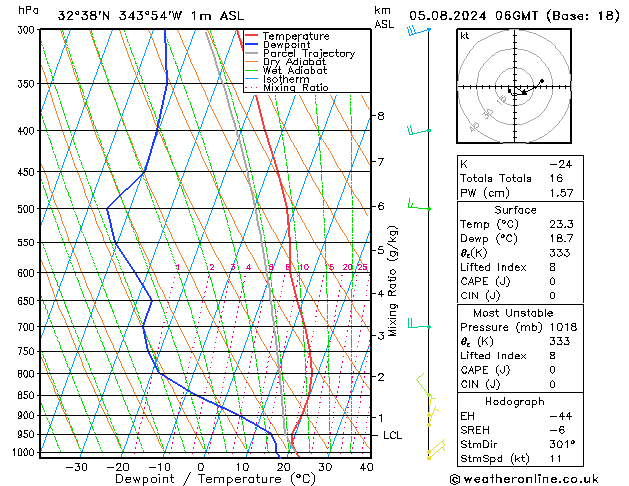The width and height of the screenshot is (629, 486).
Task: Click the copyright symbol beside weatheronline
Action: (457, 478)
